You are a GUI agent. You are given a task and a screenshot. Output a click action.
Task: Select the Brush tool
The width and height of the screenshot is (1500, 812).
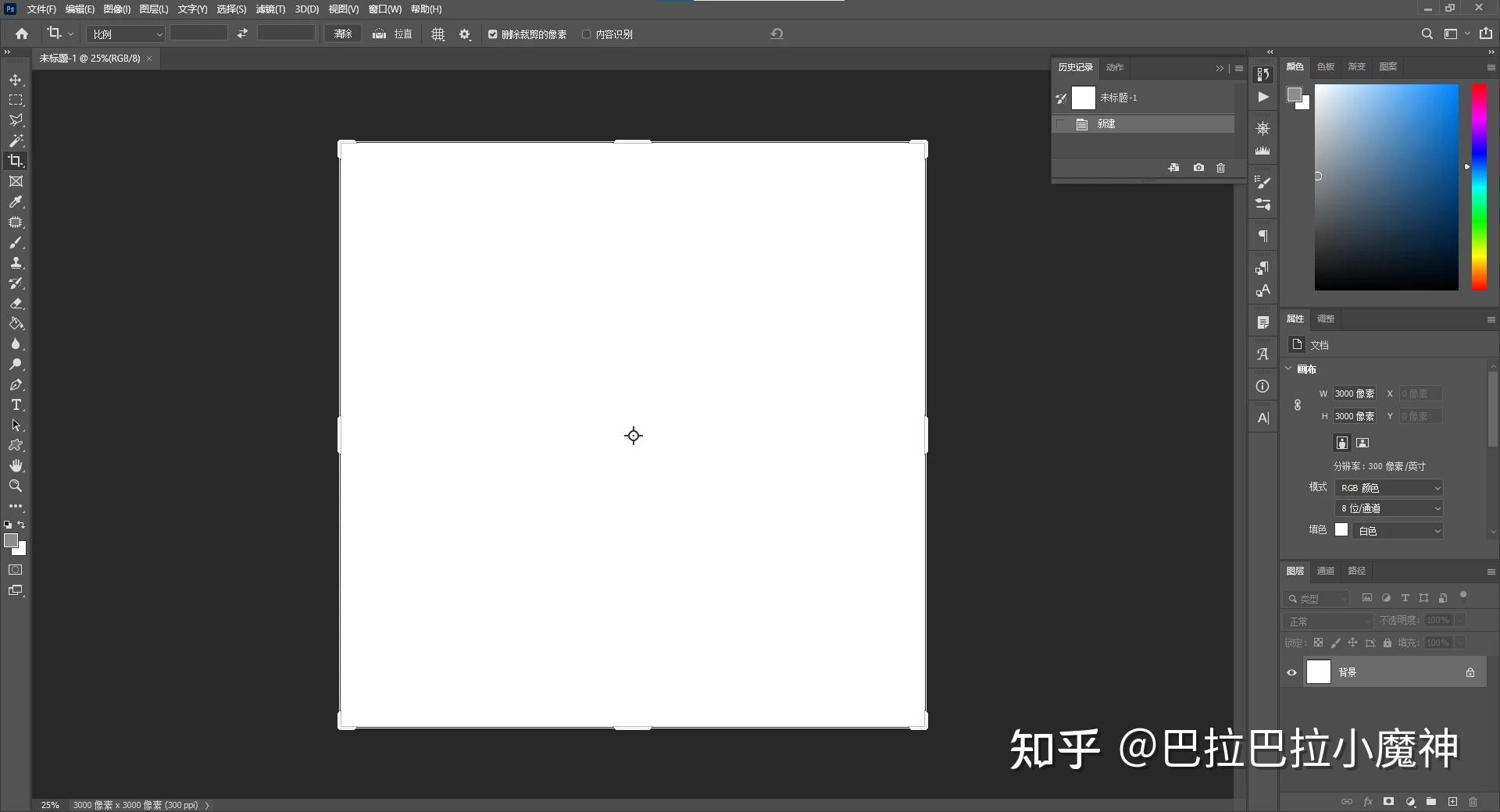16,243
